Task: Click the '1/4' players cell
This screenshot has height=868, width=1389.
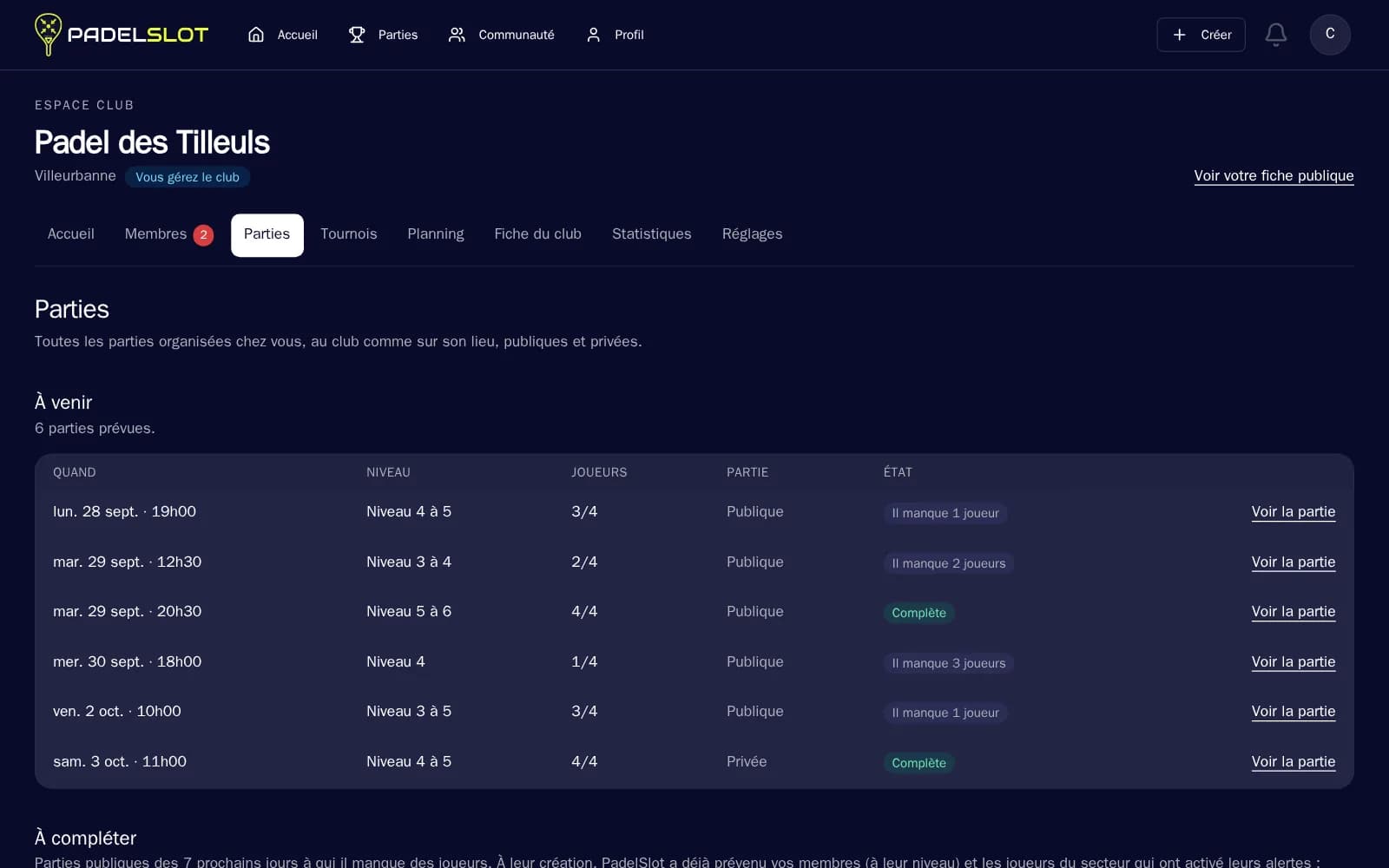Action: coord(584,662)
